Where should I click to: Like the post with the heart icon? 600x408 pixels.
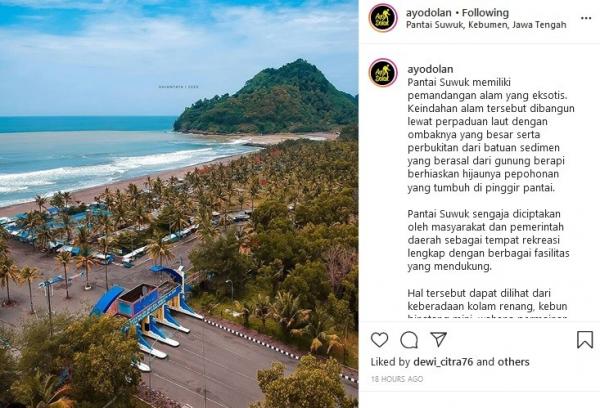point(379,339)
